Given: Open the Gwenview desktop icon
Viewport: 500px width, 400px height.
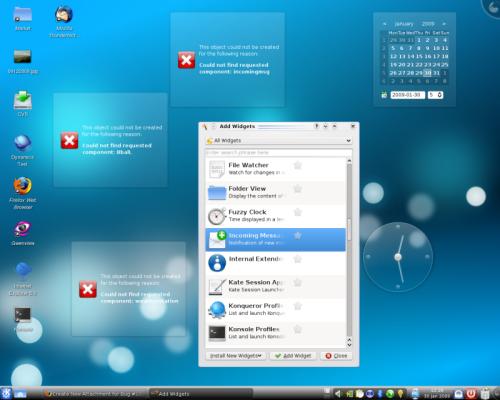Looking at the screenshot, I should pyautogui.click(x=22, y=229).
